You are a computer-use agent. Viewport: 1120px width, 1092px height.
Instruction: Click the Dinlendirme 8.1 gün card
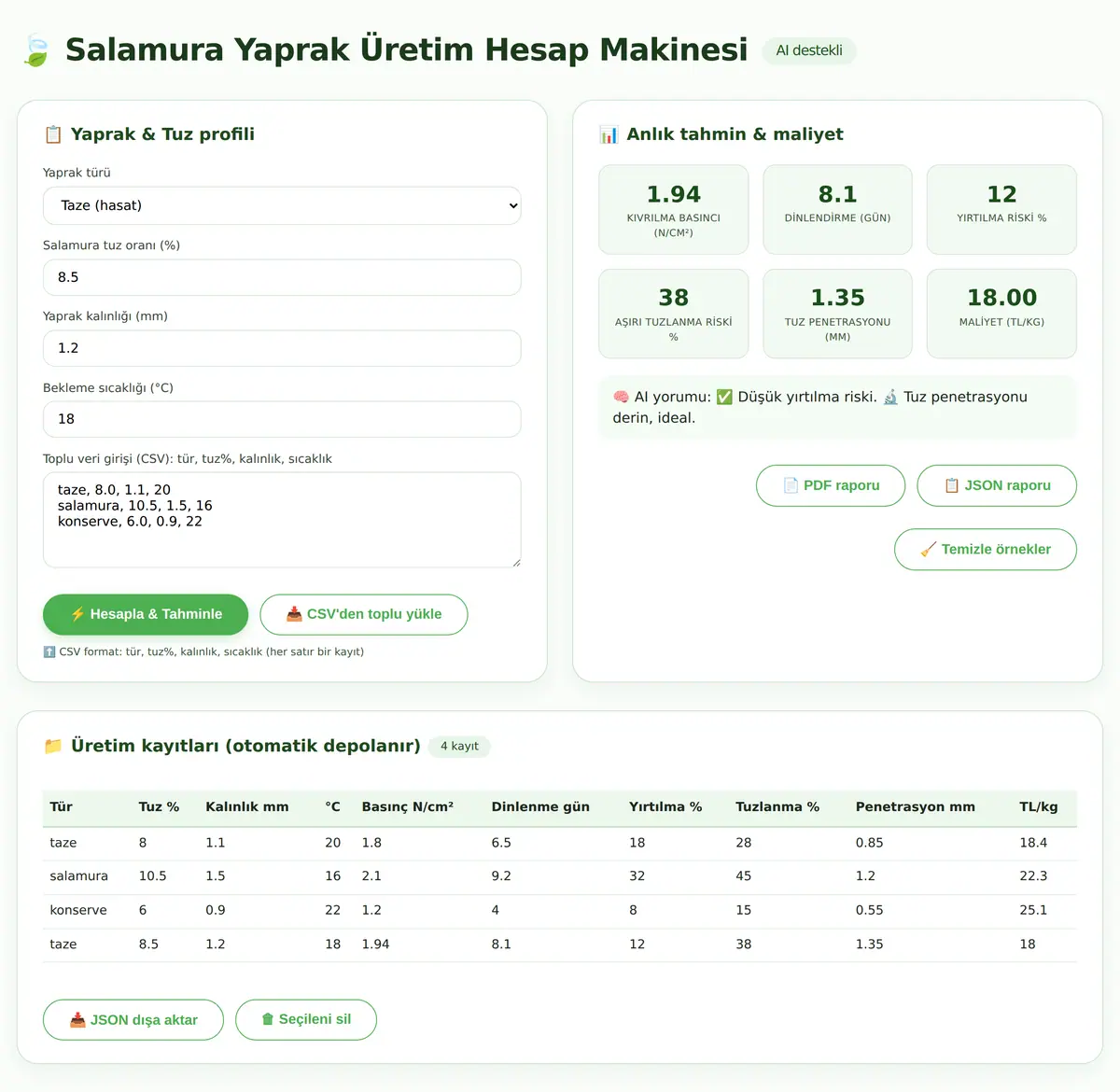tap(837, 209)
